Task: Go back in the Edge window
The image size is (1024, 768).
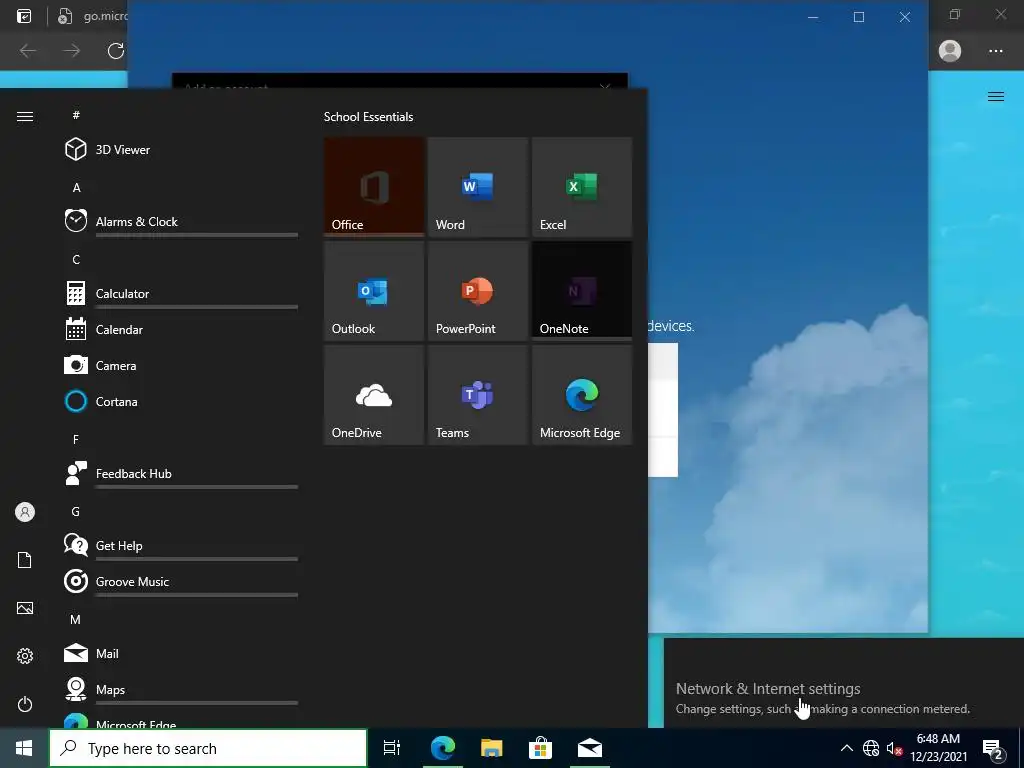Action: coord(28,50)
